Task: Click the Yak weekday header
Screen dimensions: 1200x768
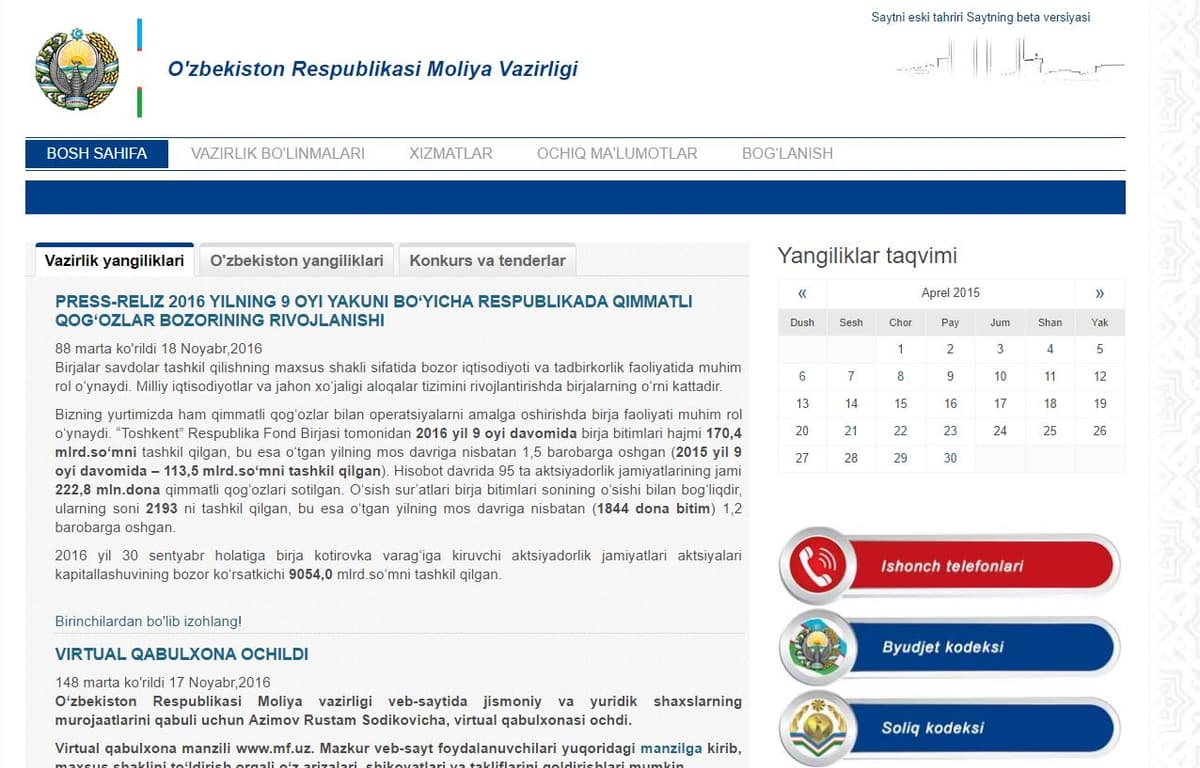Action: tap(1100, 322)
